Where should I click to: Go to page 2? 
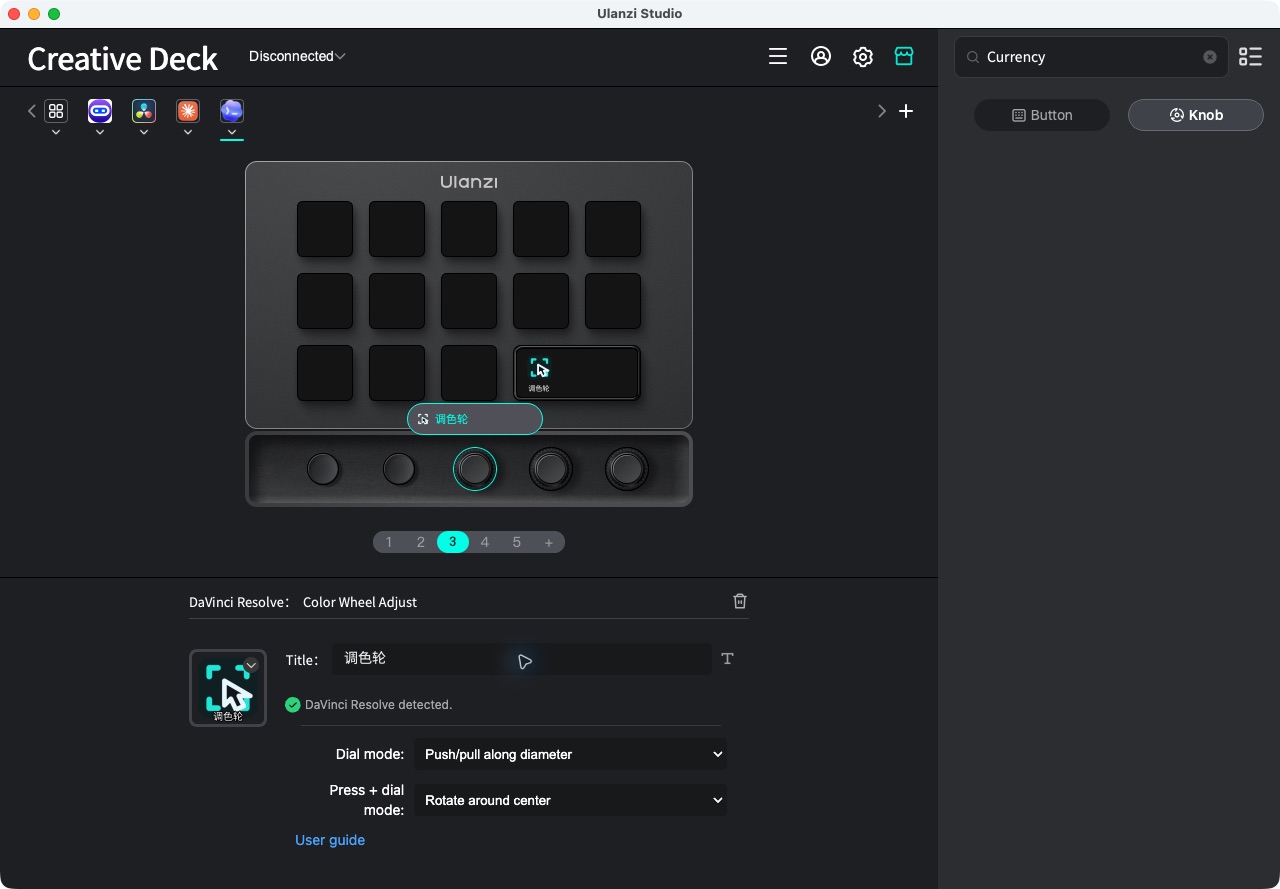pos(421,542)
